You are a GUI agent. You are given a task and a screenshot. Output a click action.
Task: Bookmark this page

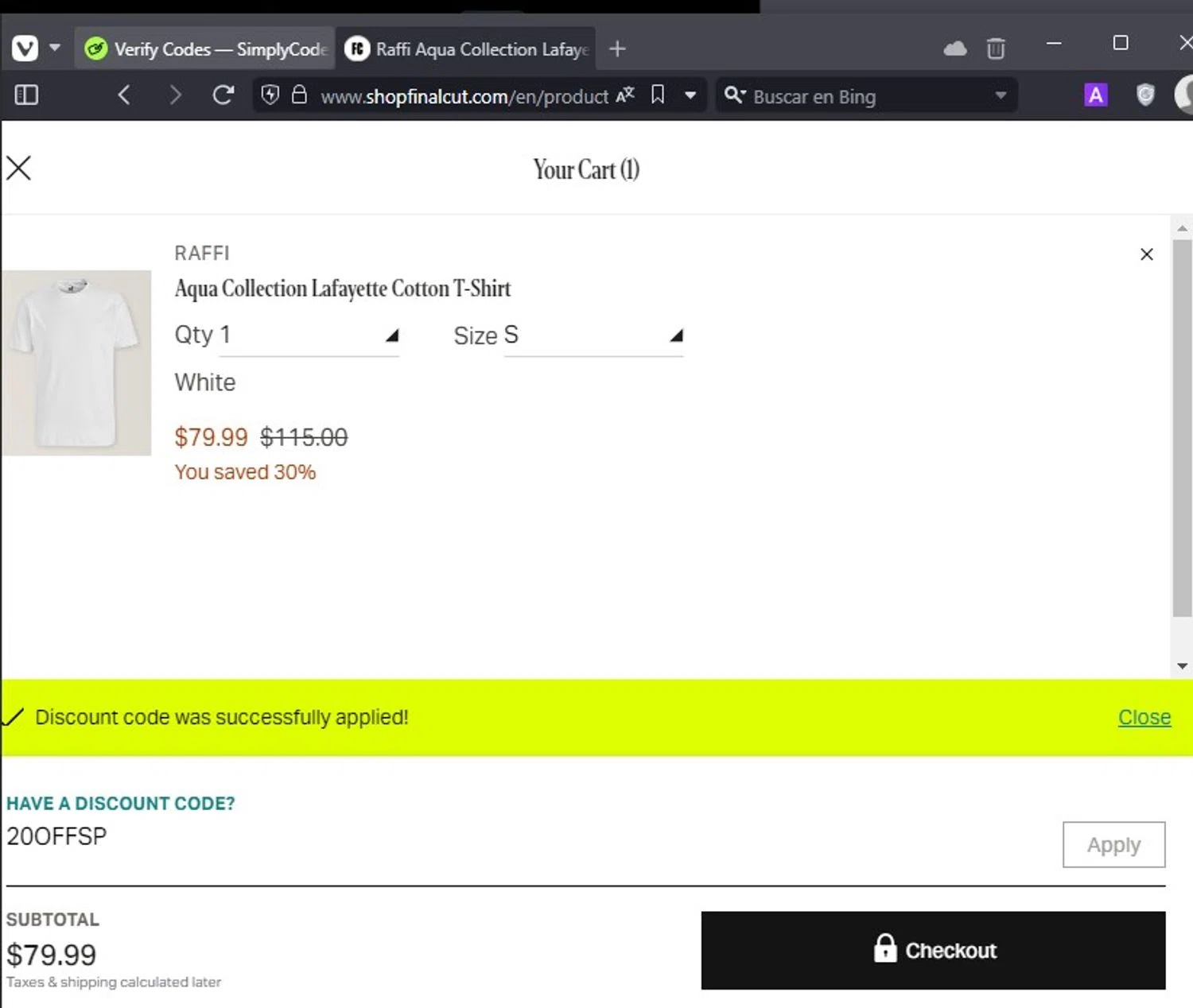point(658,95)
